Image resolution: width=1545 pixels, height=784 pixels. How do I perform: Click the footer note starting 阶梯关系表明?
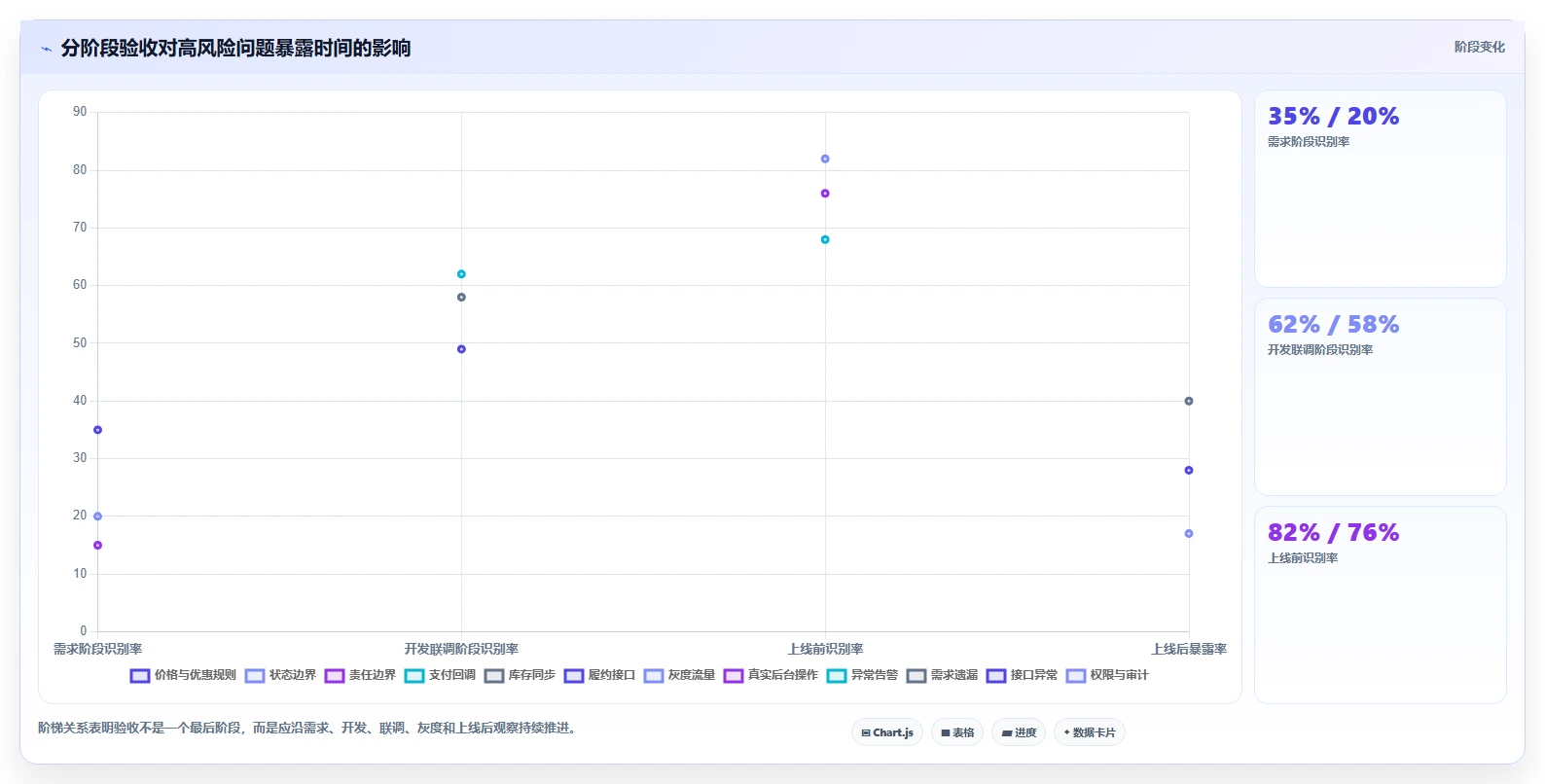click(x=309, y=728)
